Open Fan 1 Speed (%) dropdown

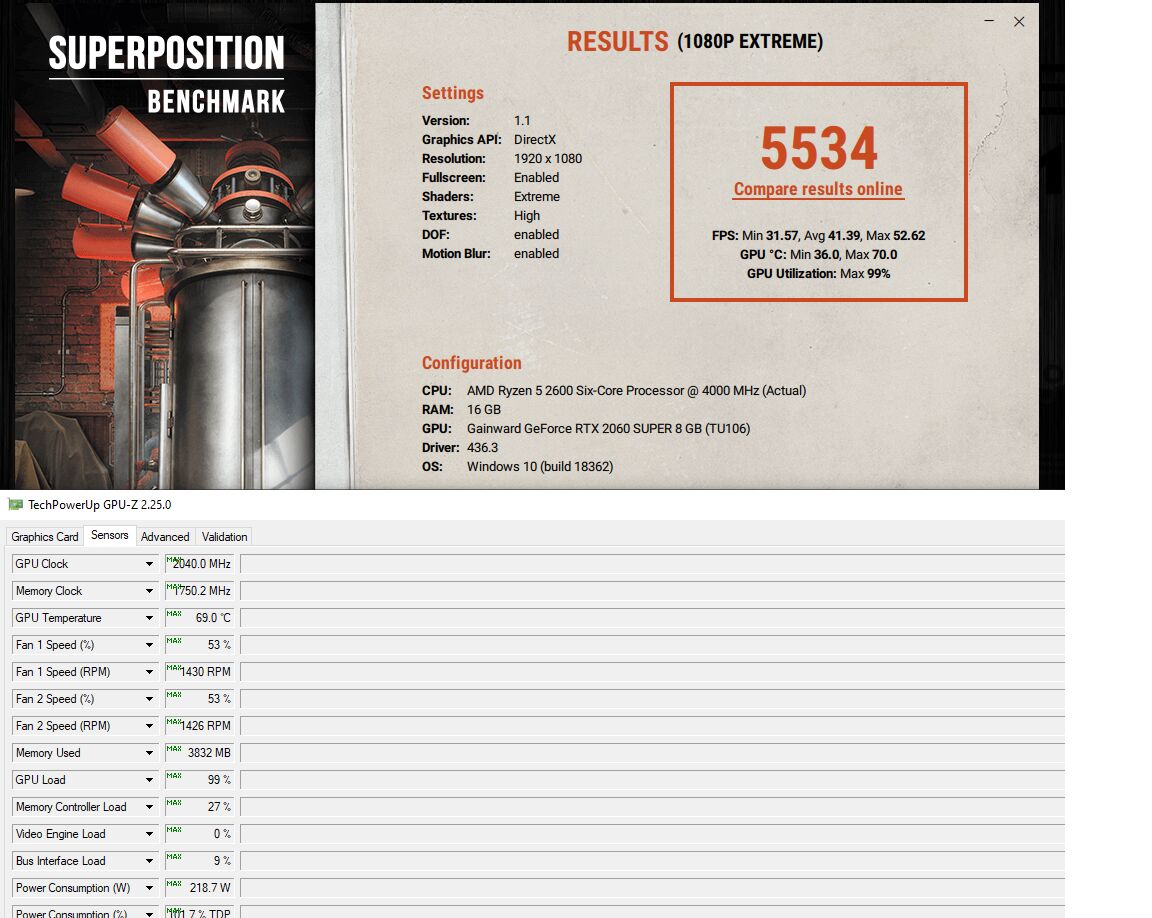click(x=149, y=645)
